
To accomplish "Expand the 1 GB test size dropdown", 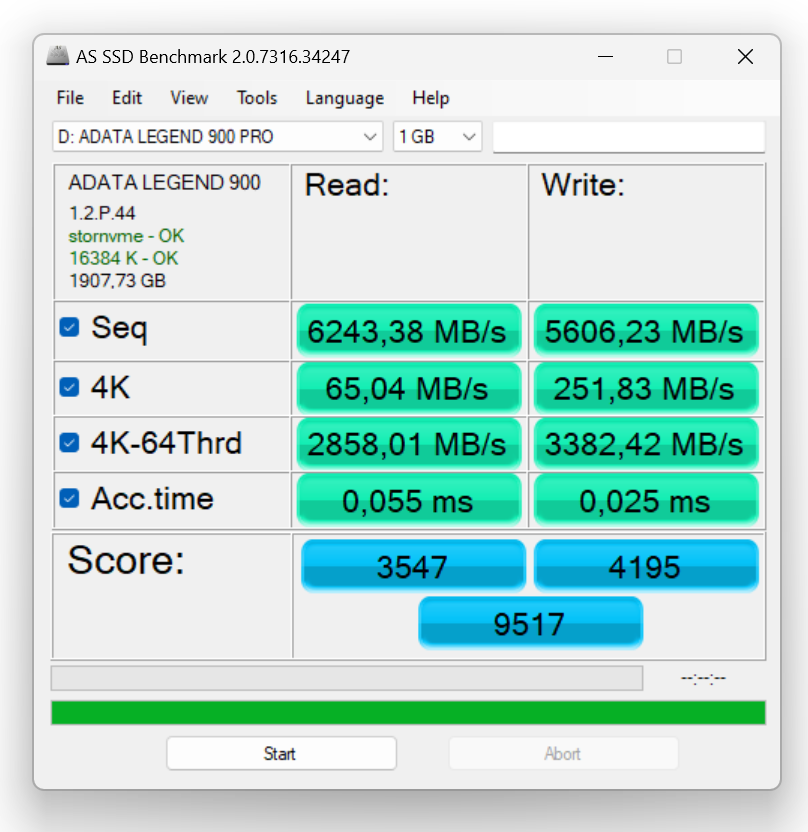I will pos(438,137).
